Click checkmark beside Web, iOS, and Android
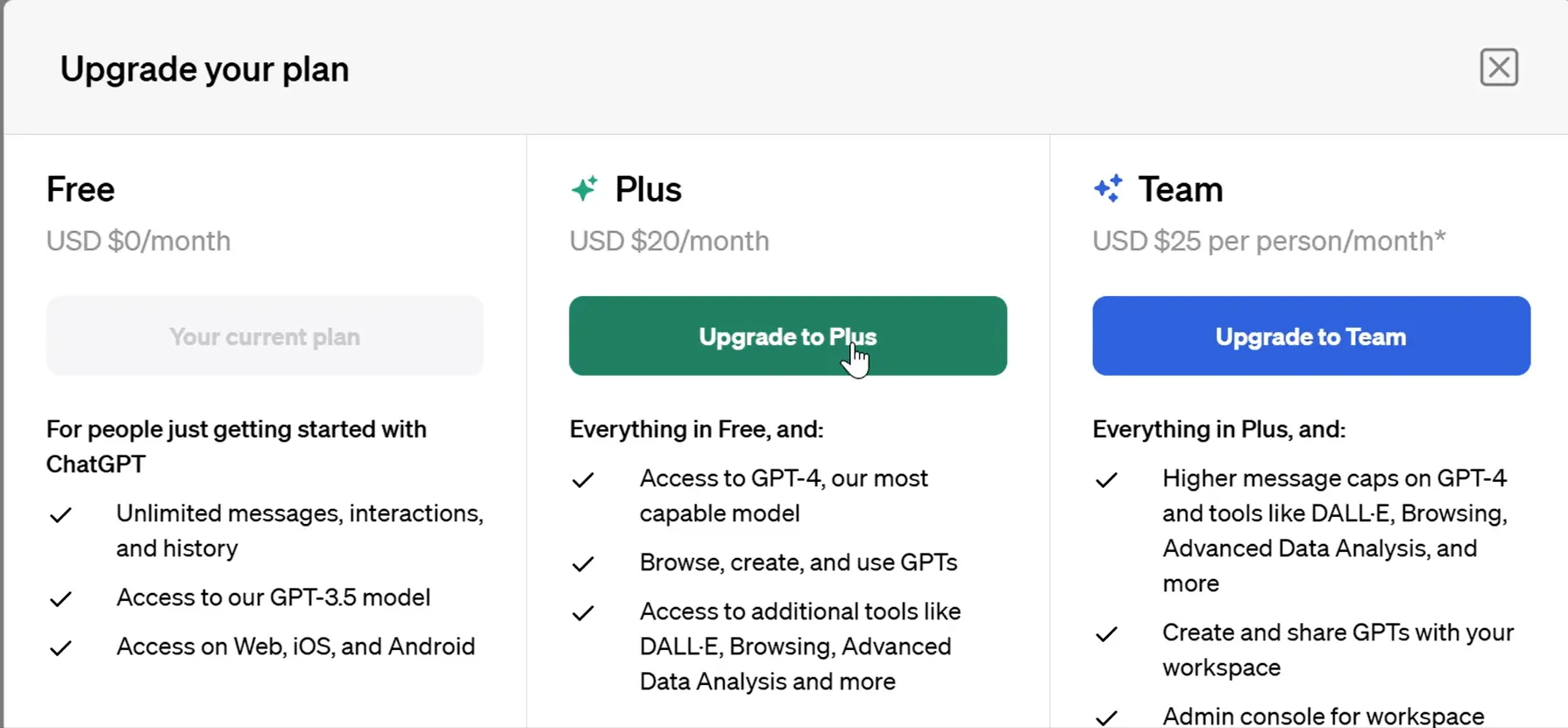Image resolution: width=1568 pixels, height=728 pixels. tap(60, 648)
